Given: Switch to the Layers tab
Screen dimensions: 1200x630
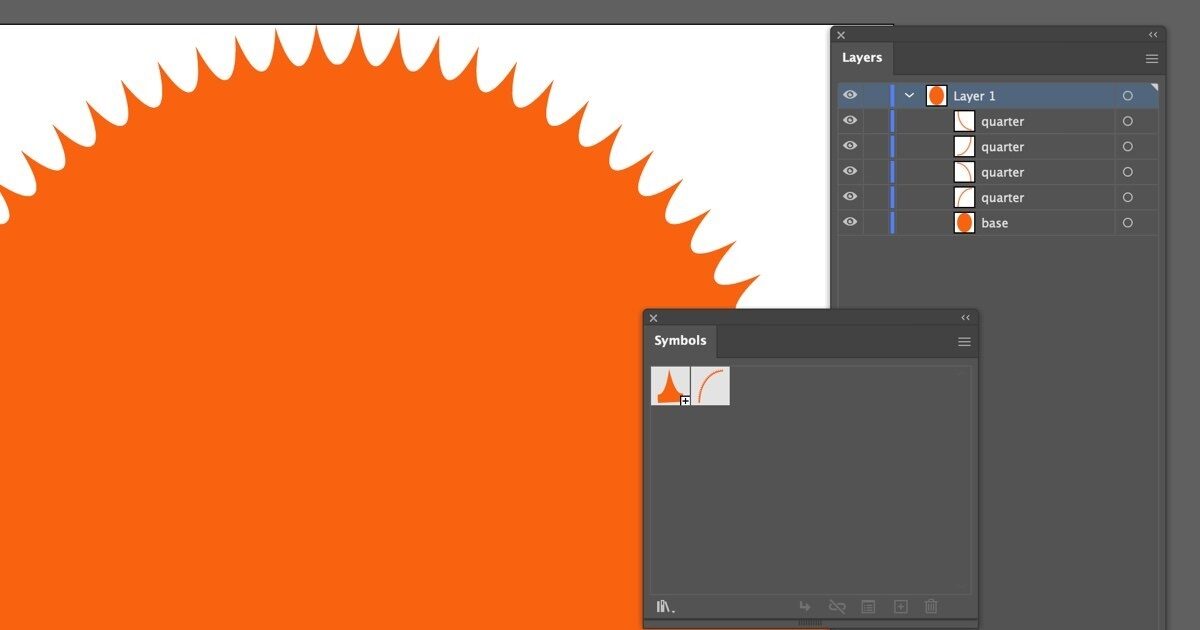Looking at the screenshot, I should 861,57.
